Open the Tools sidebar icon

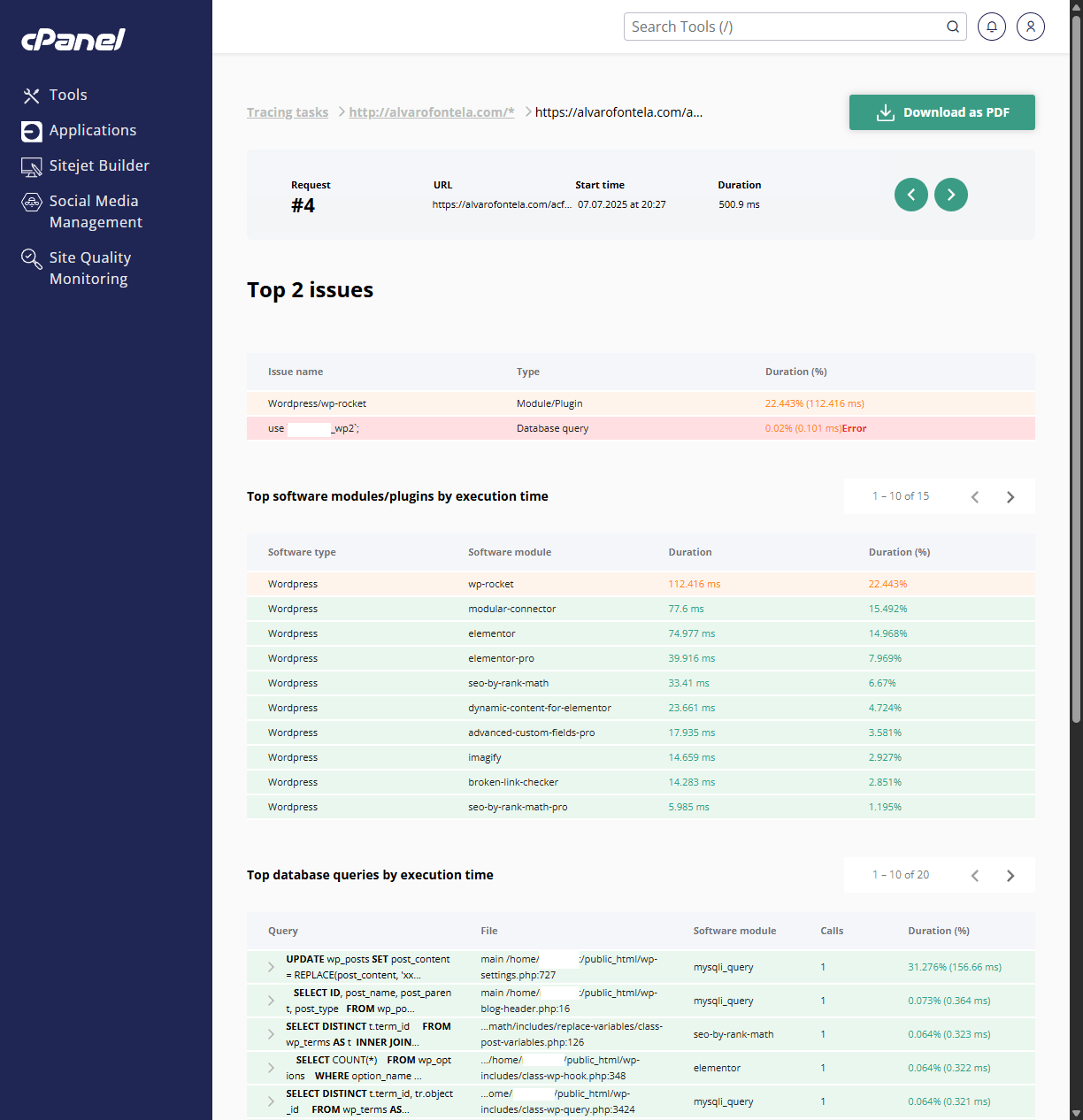[x=32, y=96]
